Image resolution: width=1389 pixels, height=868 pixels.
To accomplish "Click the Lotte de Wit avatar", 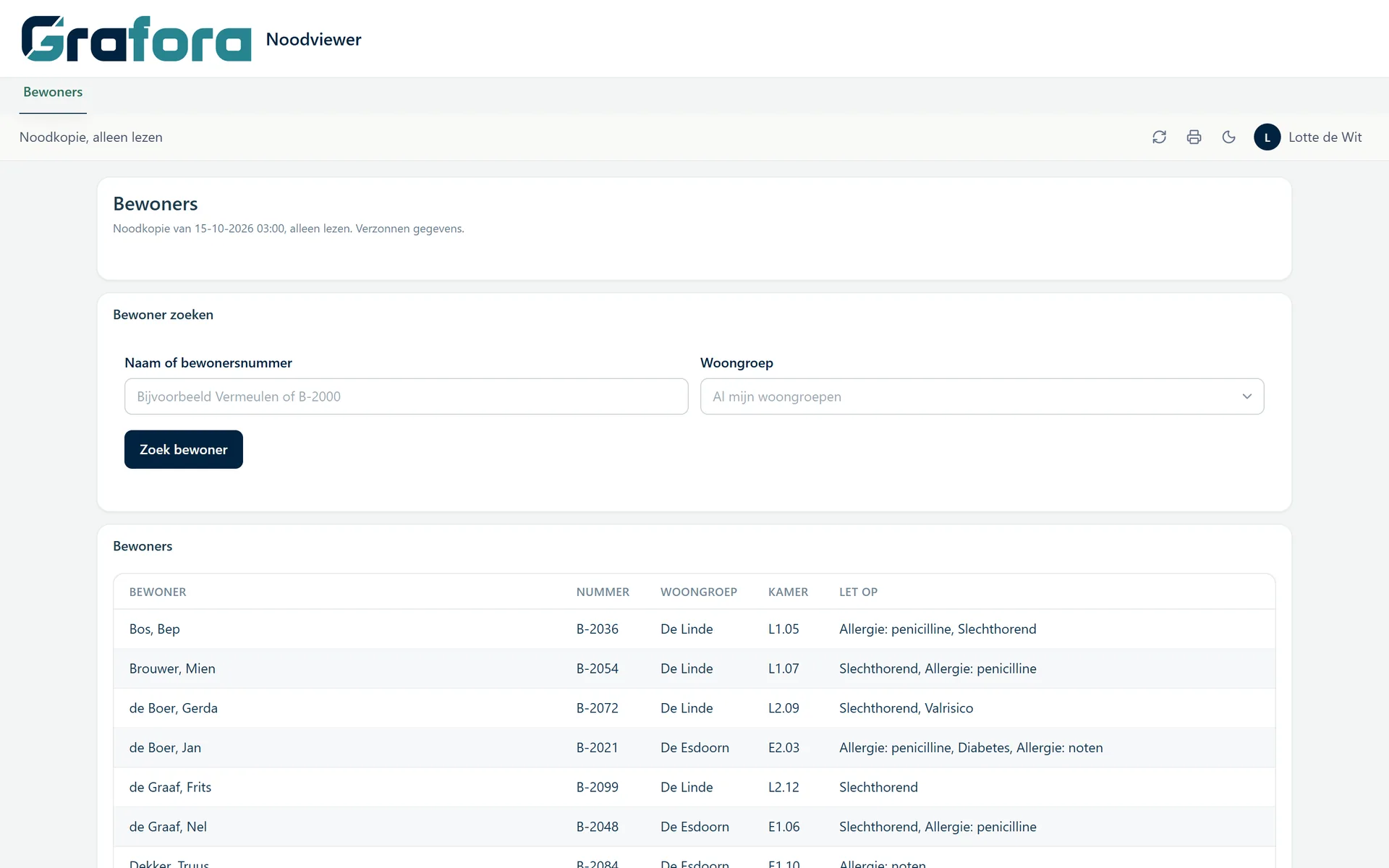I will tap(1267, 137).
